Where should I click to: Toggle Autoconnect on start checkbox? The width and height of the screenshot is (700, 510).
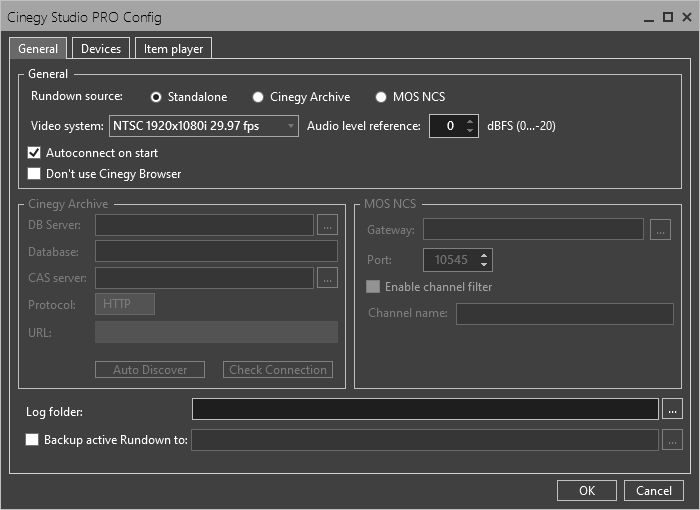pos(34,153)
